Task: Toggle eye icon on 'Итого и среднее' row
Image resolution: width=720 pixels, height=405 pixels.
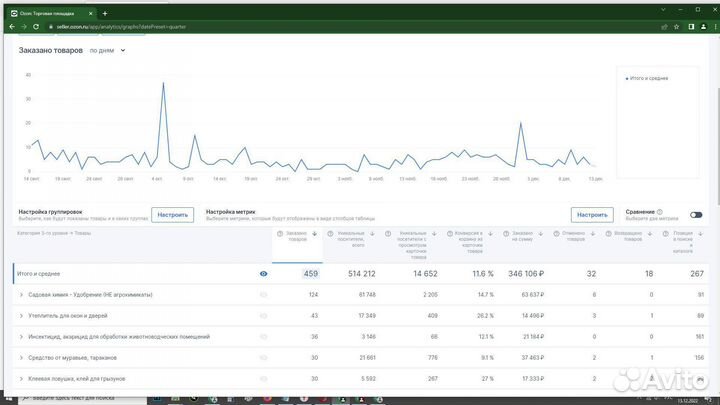Action: [x=264, y=273]
